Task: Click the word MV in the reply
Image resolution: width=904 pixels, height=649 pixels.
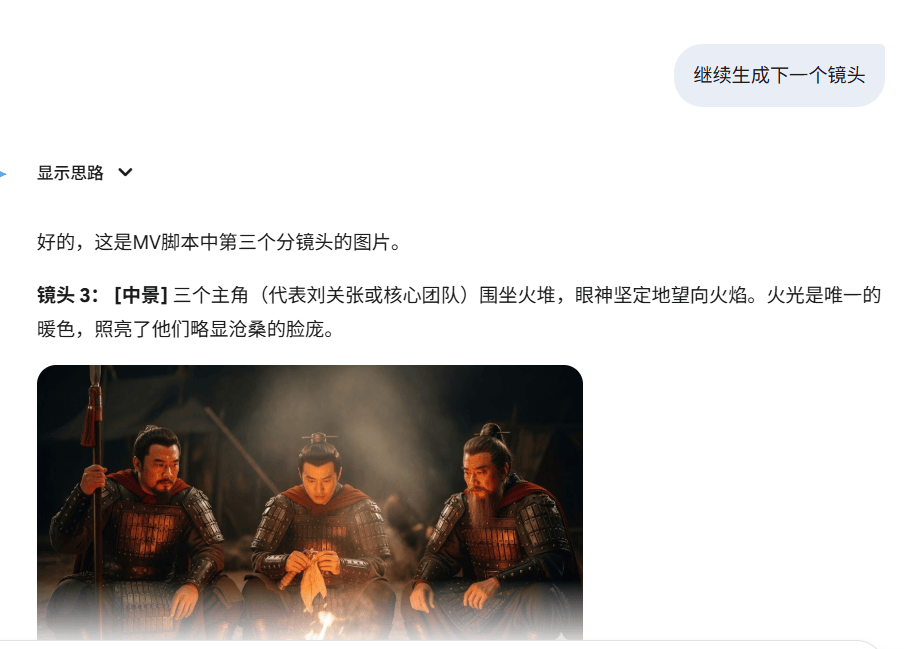Action: click(x=146, y=242)
